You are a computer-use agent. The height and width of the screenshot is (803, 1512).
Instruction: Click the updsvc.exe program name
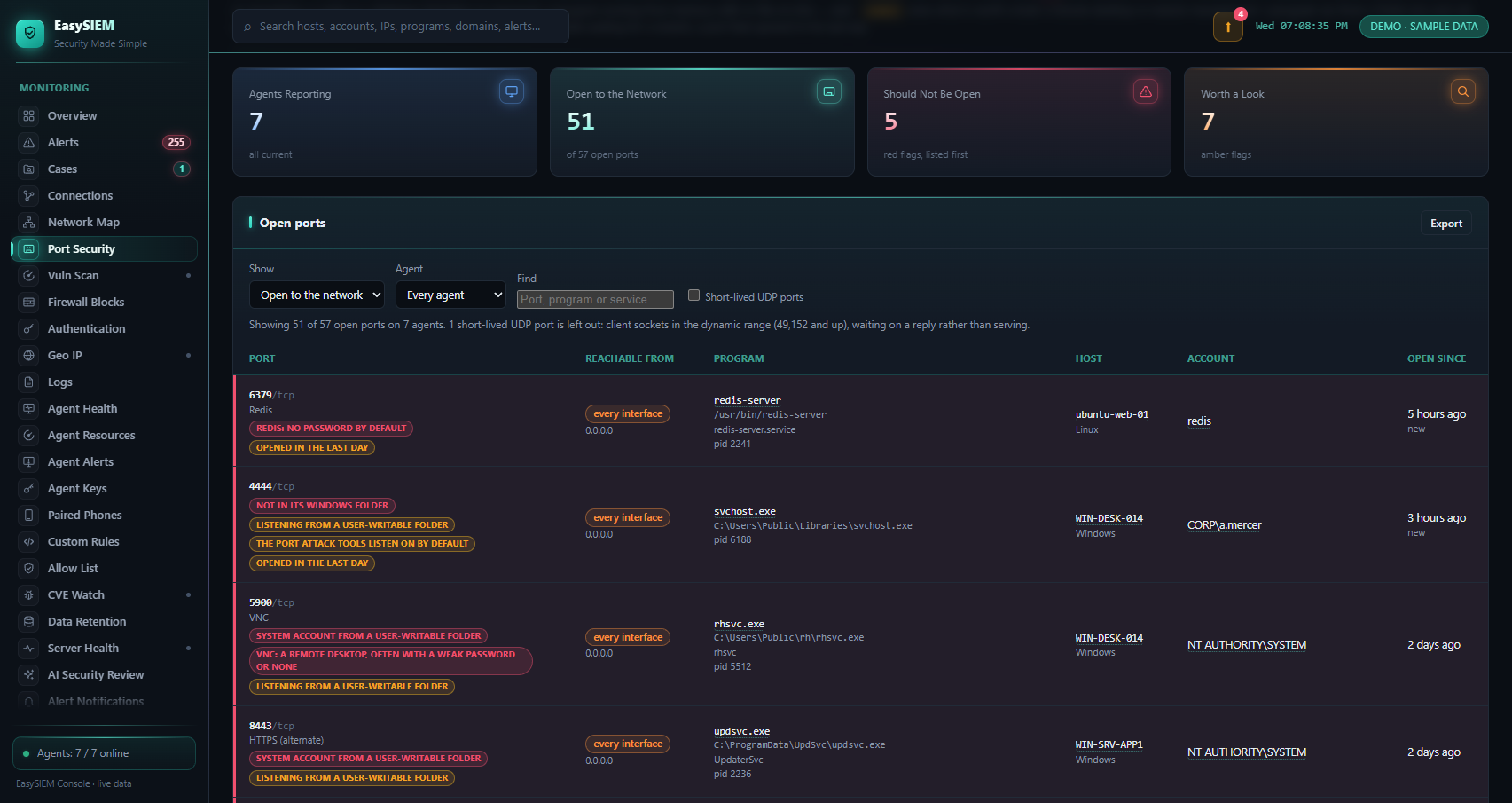pyautogui.click(x=741, y=731)
